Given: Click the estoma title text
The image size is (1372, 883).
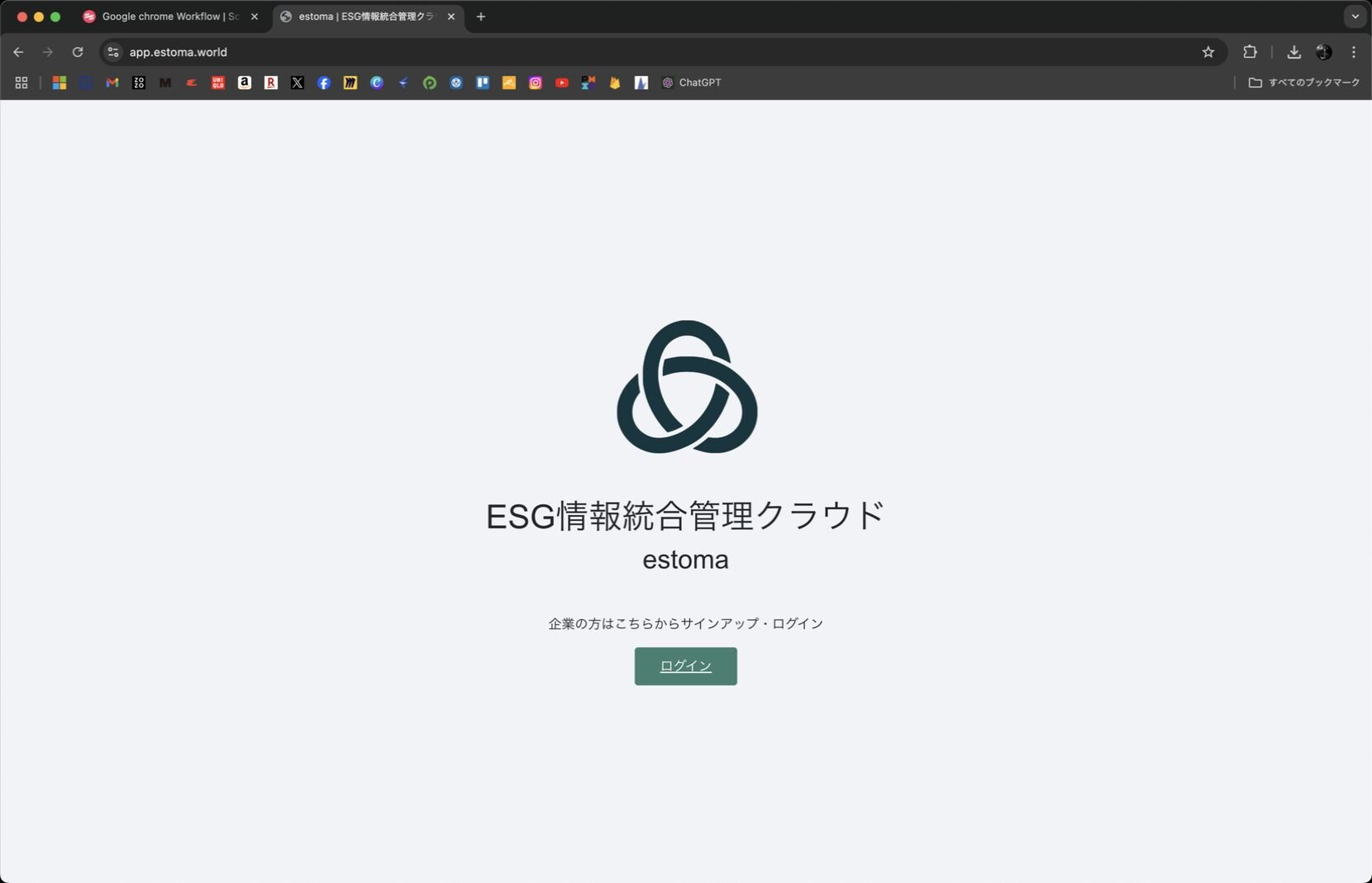Looking at the screenshot, I should (x=685, y=560).
